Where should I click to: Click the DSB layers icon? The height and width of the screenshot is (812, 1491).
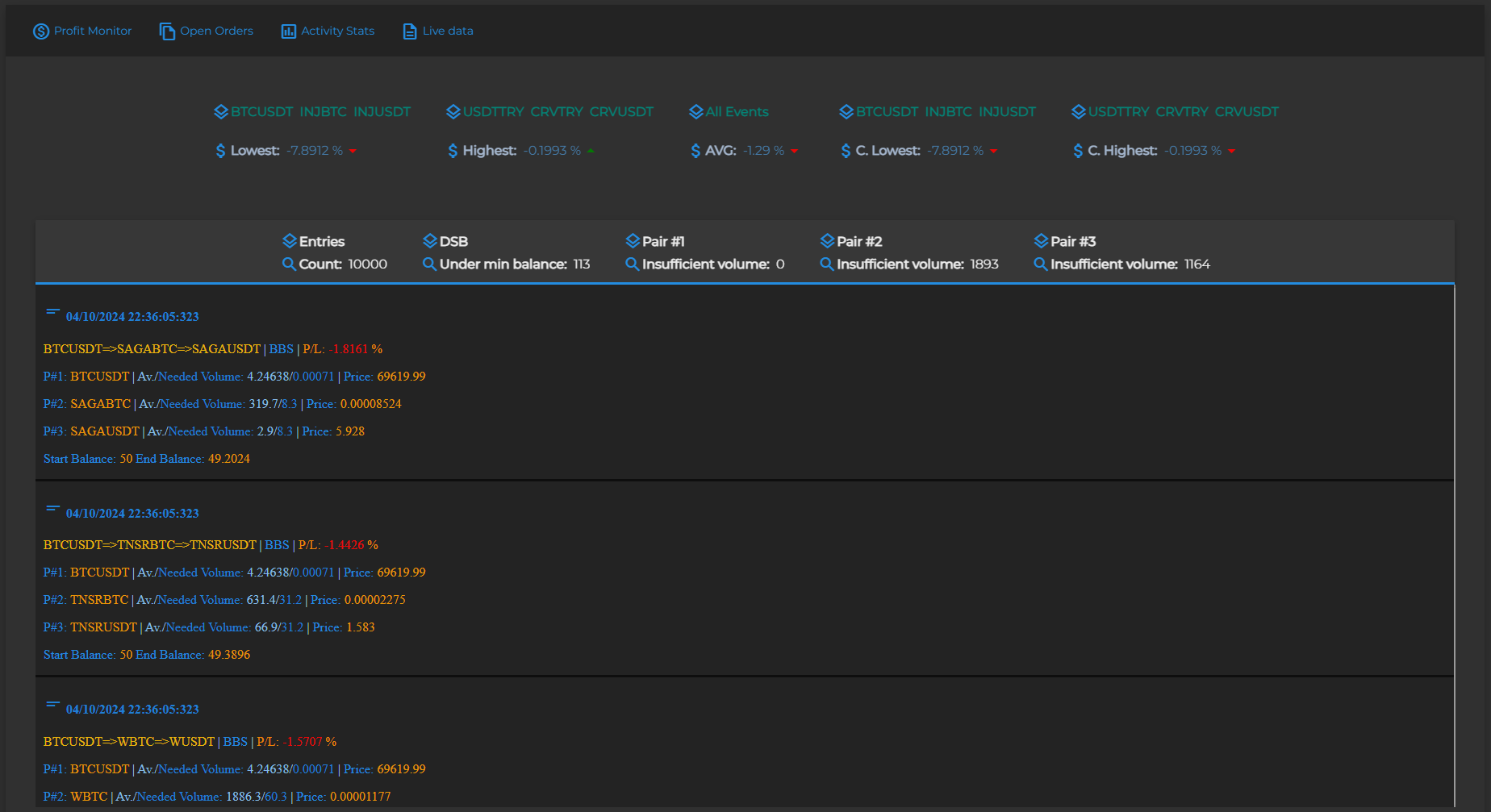tap(430, 241)
